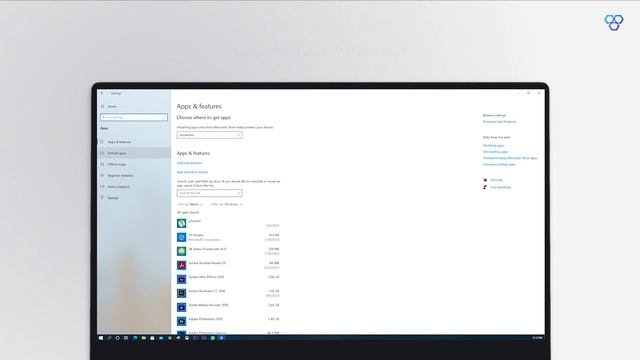
Task: Select Startup in sidebar
Action: (x=113, y=198)
